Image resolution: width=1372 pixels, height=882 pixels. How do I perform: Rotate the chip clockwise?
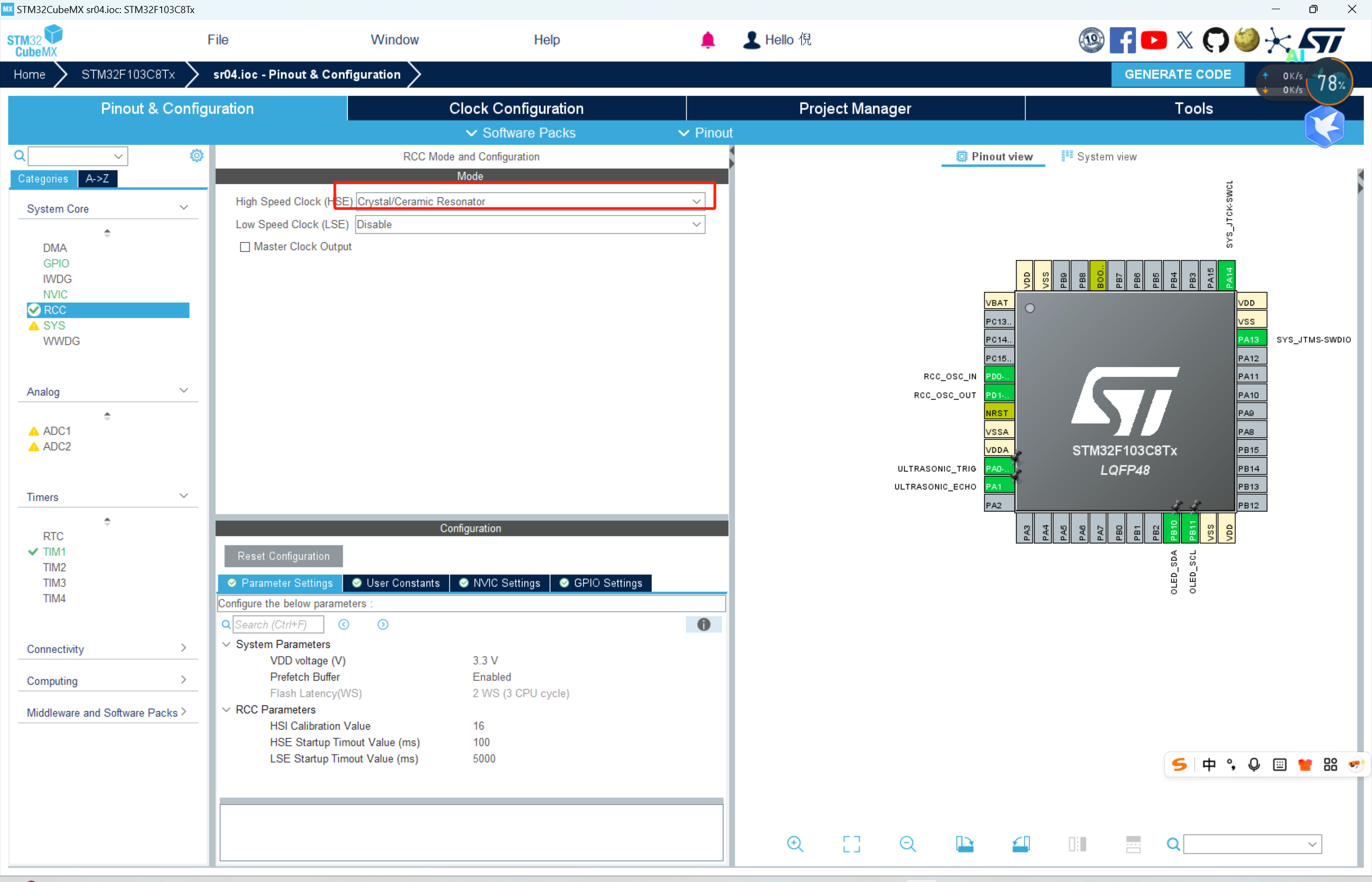(x=964, y=844)
